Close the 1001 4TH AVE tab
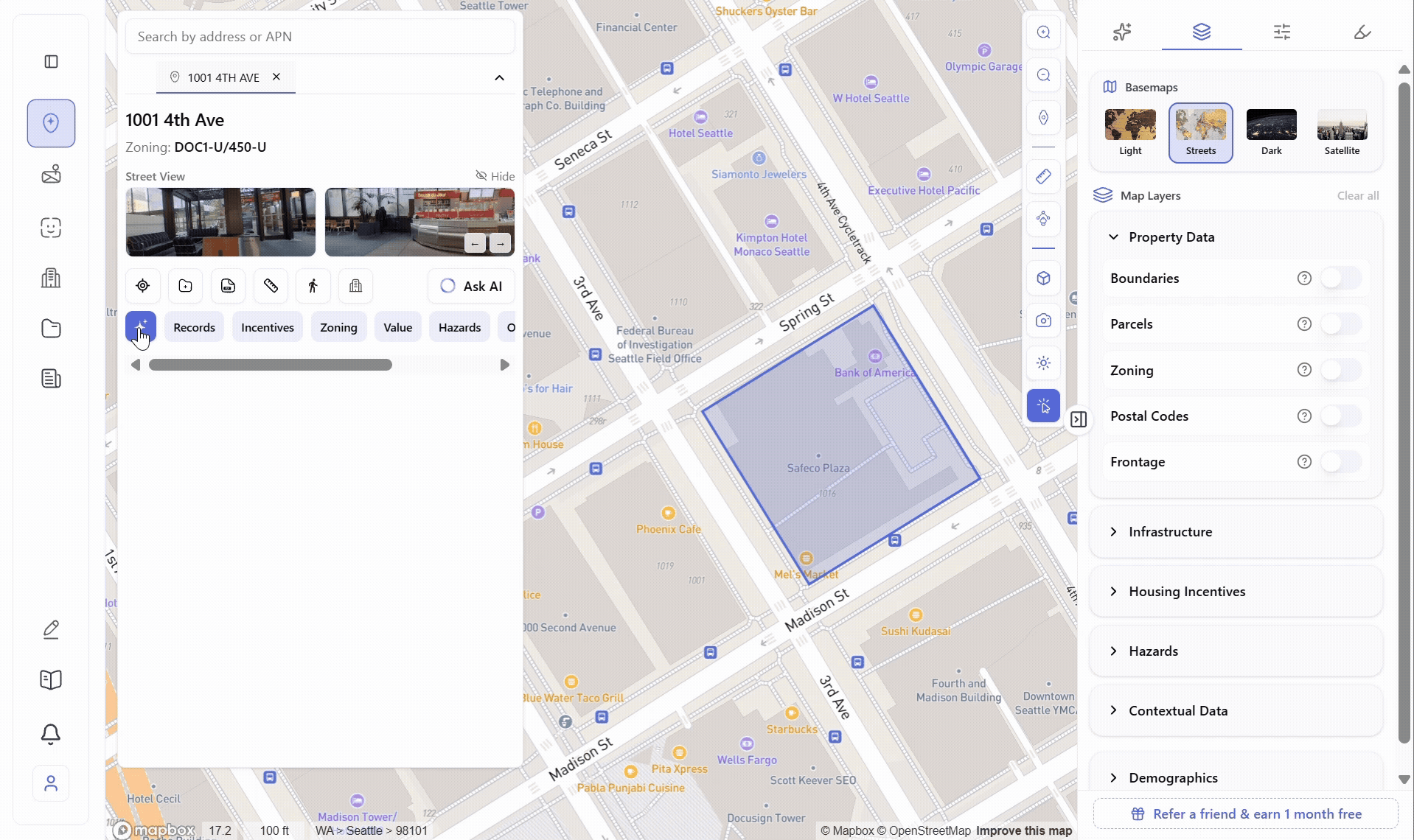 click(276, 77)
